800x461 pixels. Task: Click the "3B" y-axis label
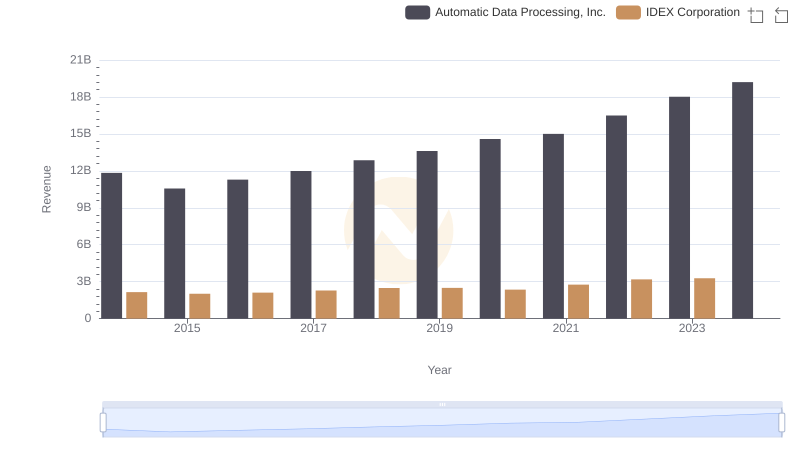click(x=84, y=281)
